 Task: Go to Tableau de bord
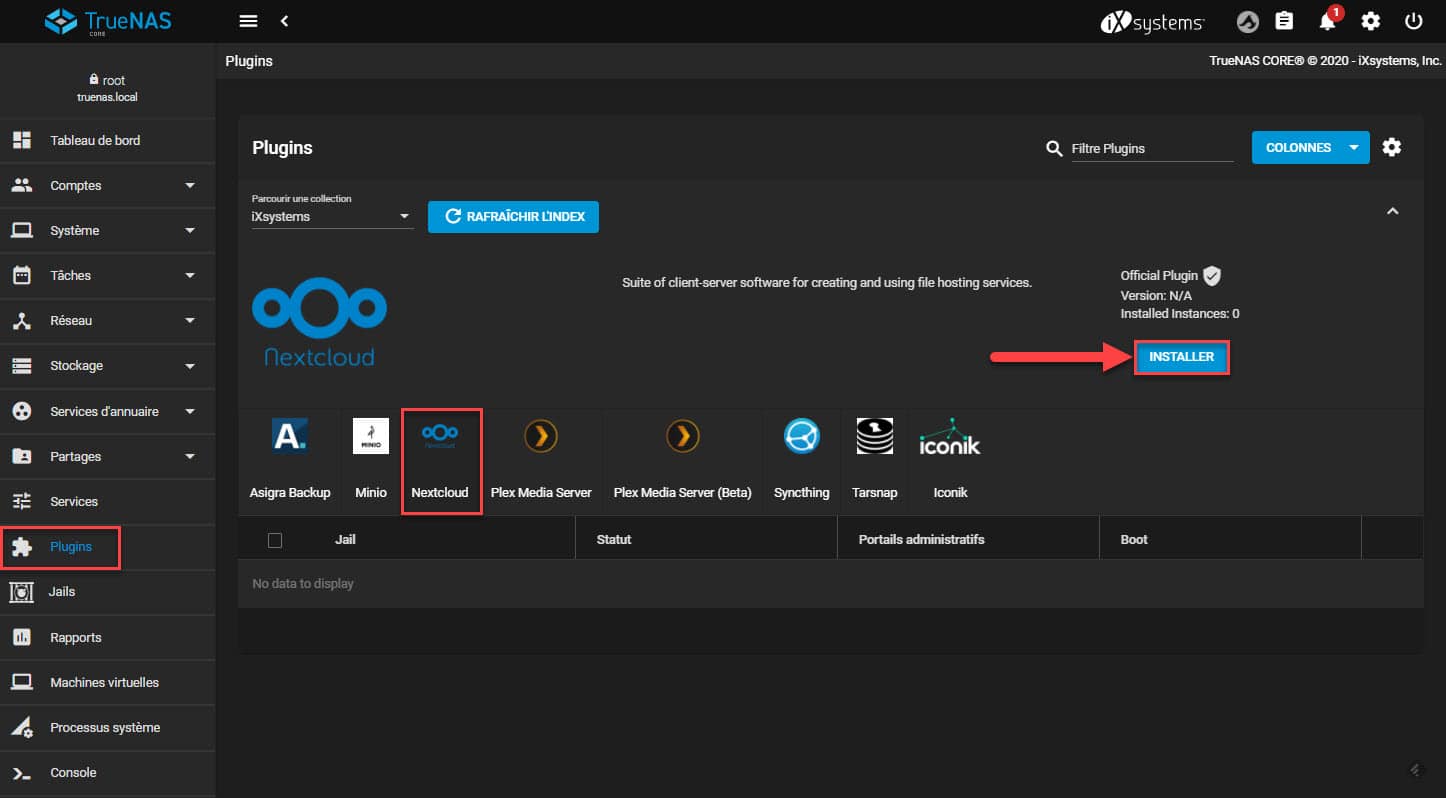click(107, 140)
